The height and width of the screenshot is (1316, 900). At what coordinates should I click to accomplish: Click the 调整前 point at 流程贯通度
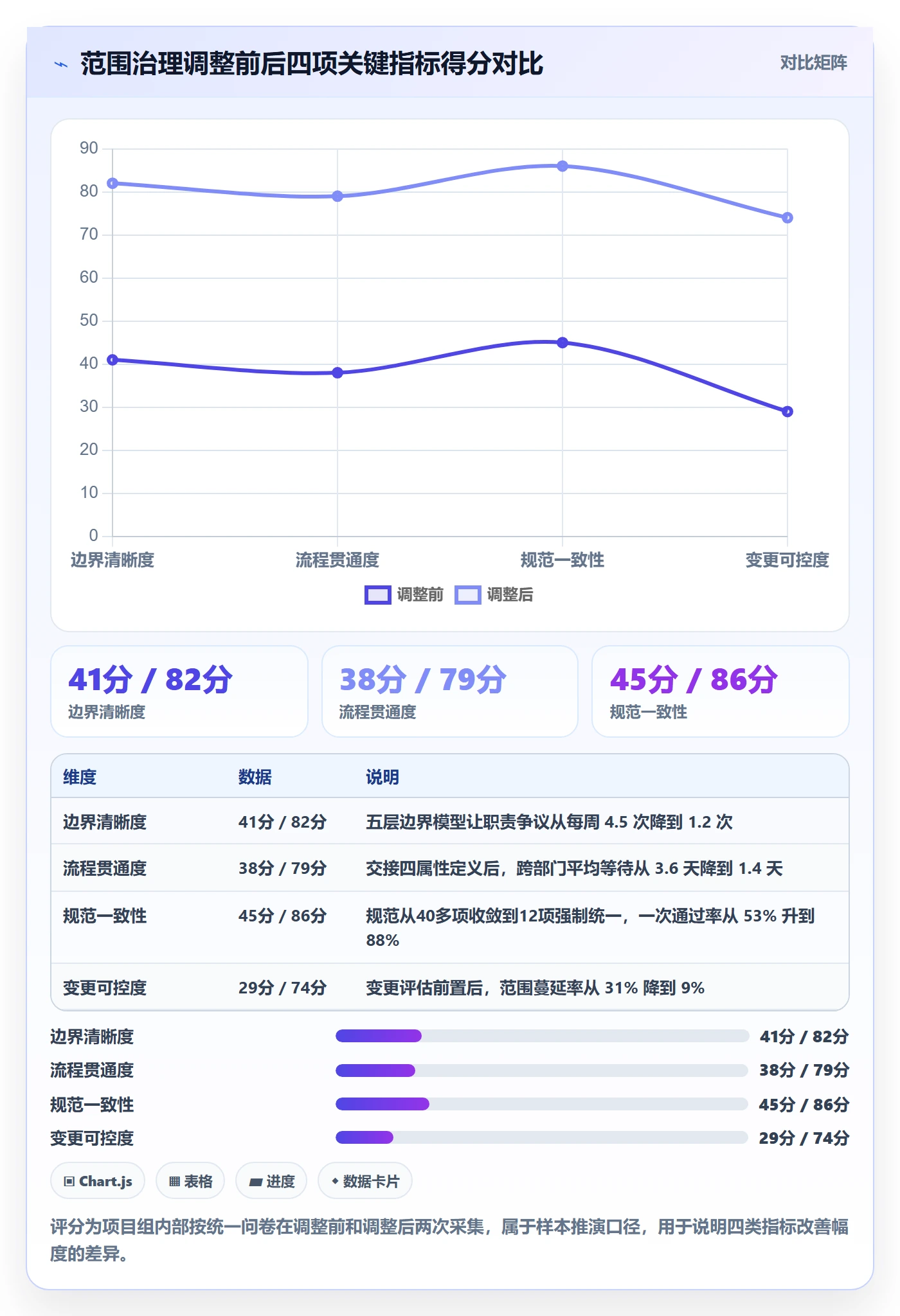pyautogui.click(x=337, y=373)
